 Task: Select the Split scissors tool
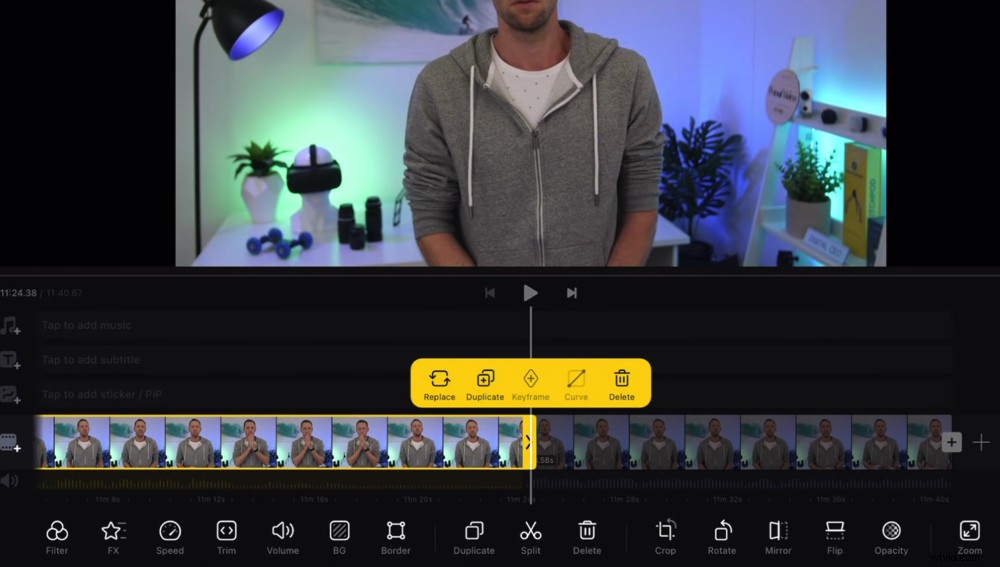click(x=530, y=537)
